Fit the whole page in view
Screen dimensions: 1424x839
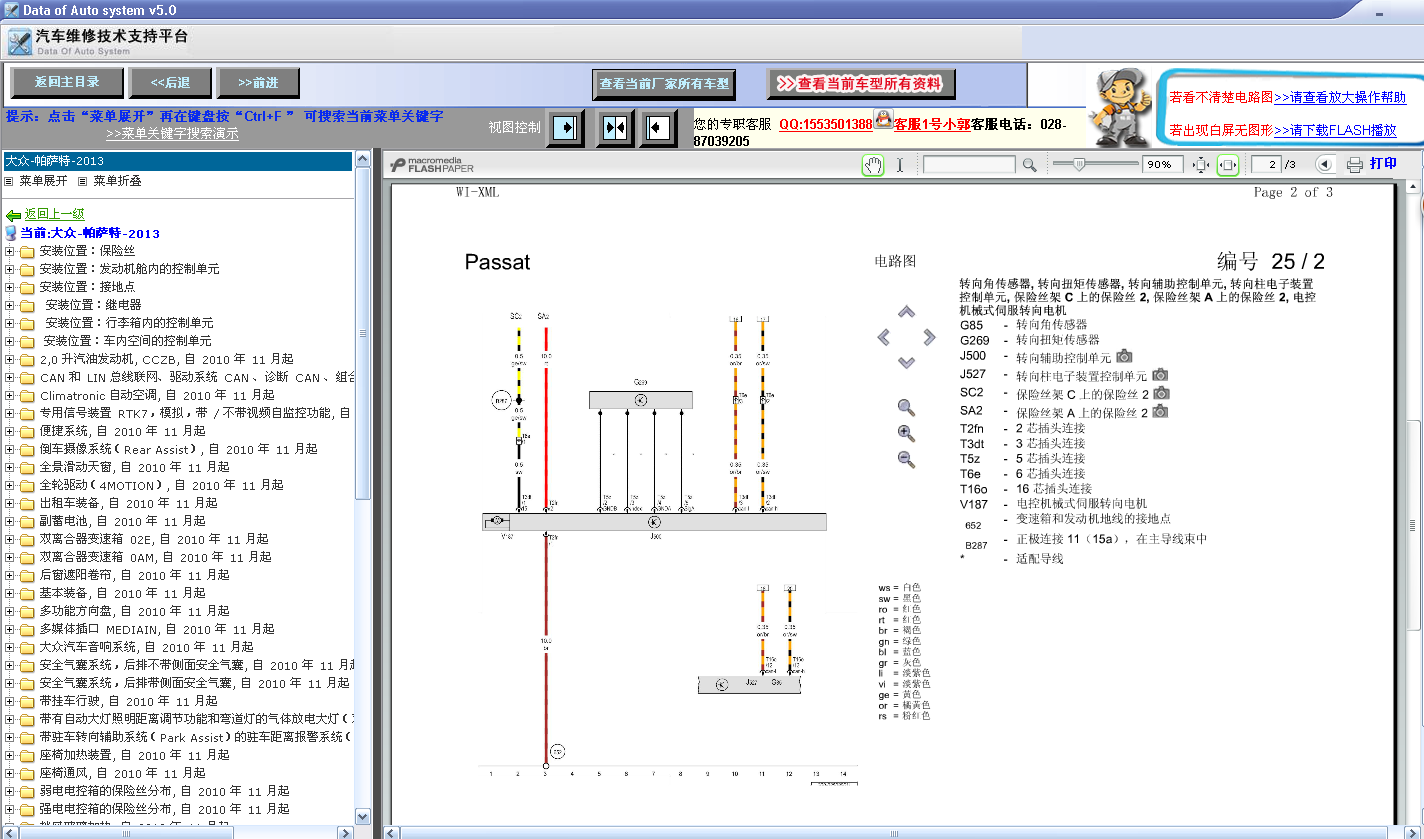[1201, 165]
